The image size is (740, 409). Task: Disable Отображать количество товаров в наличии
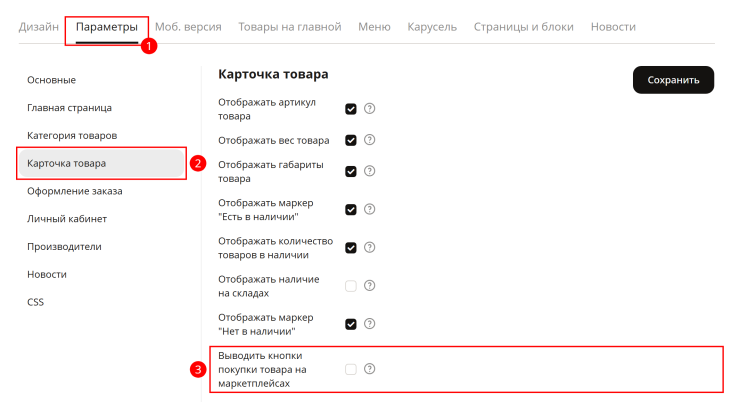[351, 248]
